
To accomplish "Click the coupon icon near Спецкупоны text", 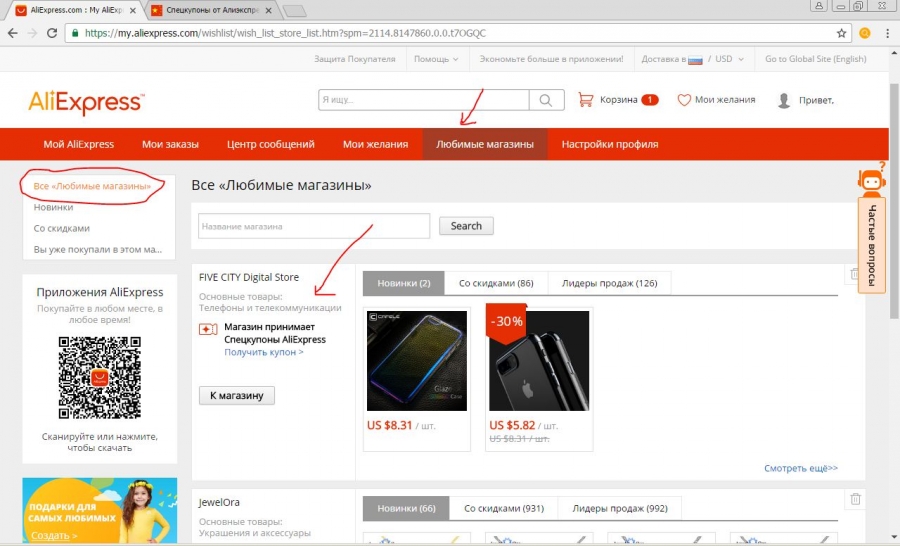I will pyautogui.click(x=208, y=329).
